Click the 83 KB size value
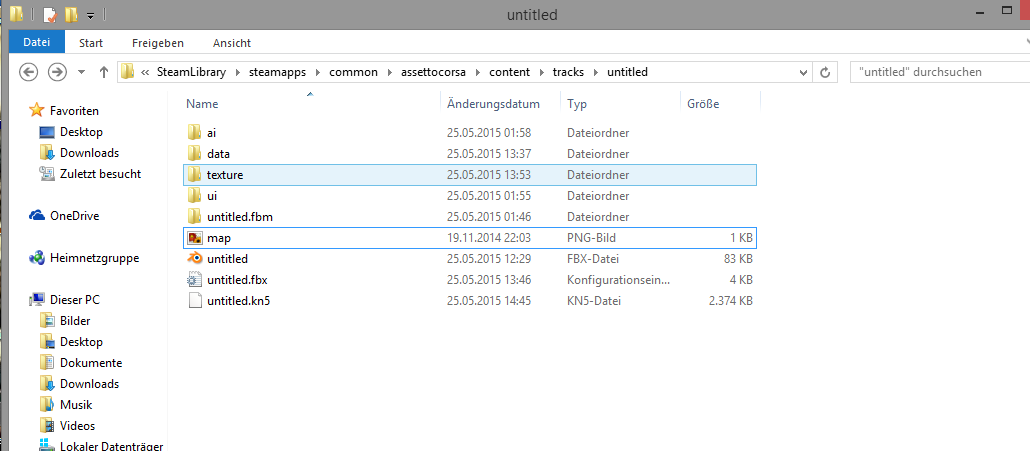Screen dimensions: 1030x451 (738, 259)
